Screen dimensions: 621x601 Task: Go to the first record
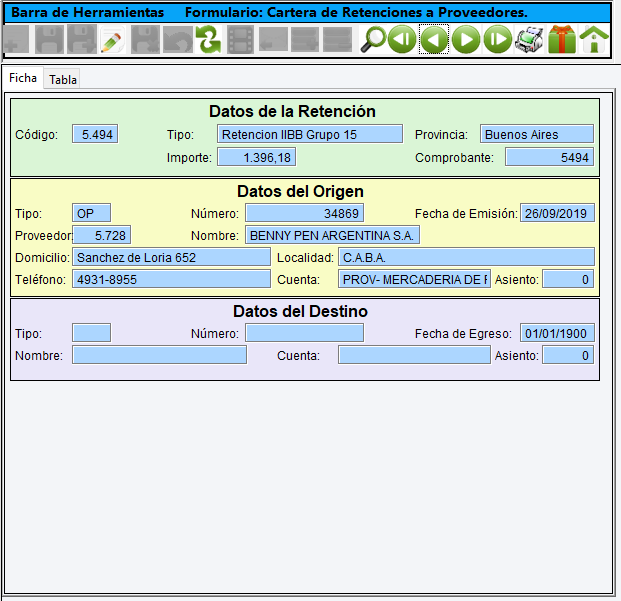[x=402, y=39]
